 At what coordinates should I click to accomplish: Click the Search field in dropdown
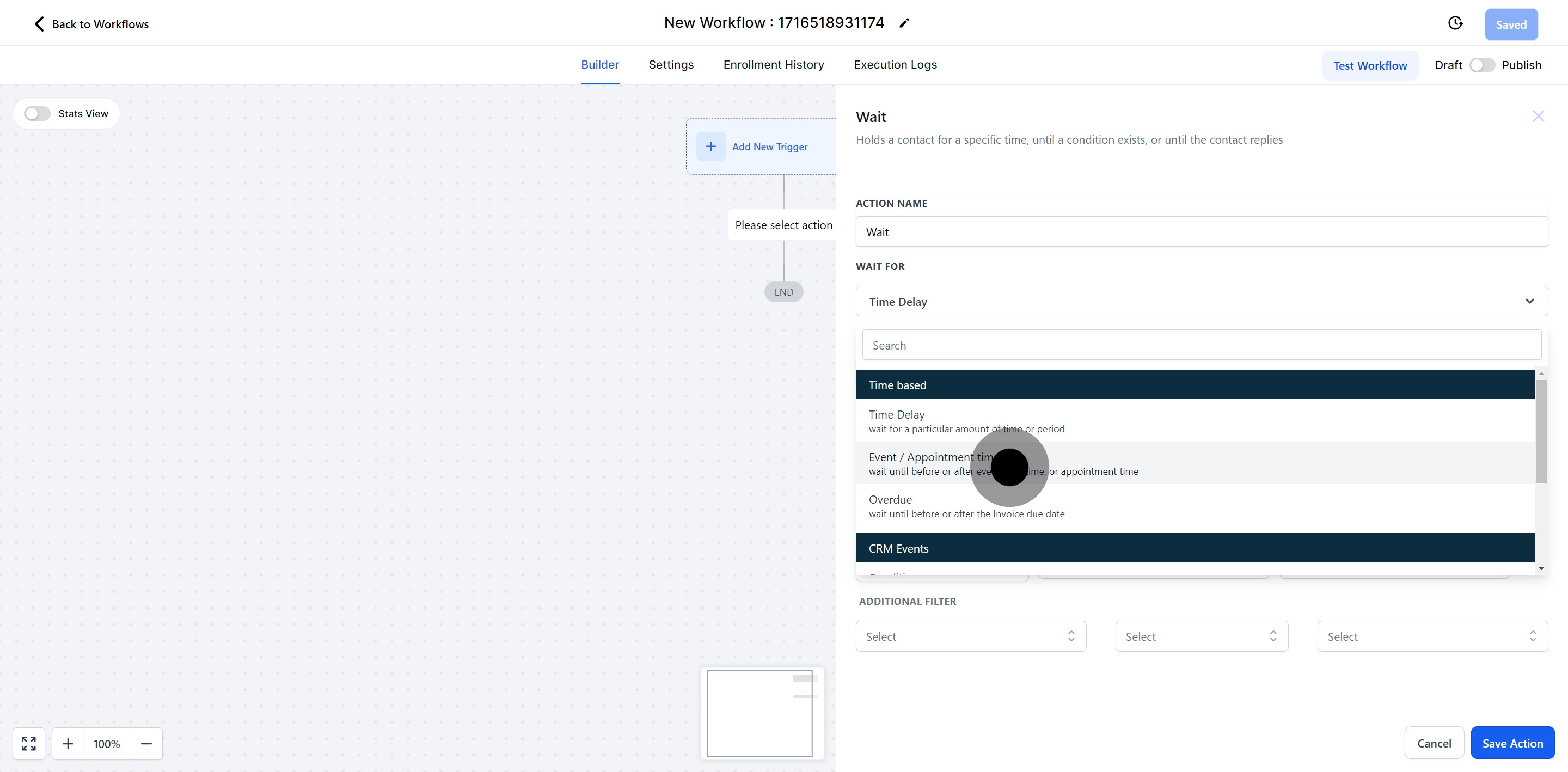click(x=1201, y=345)
